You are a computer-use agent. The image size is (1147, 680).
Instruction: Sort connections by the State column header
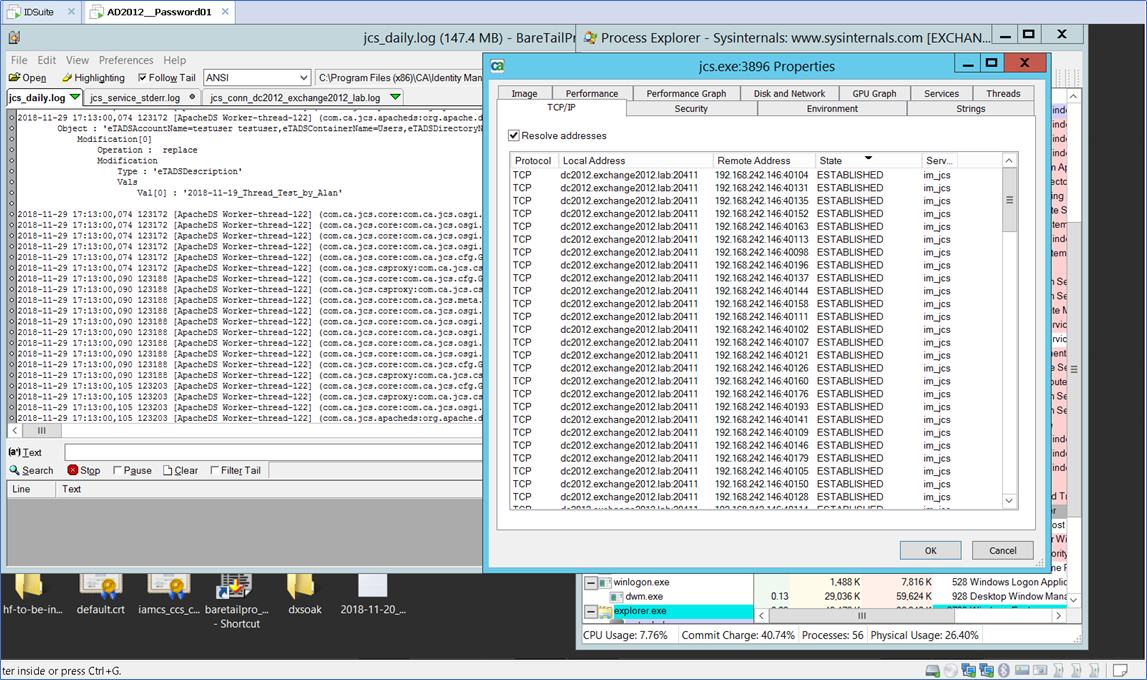868,160
